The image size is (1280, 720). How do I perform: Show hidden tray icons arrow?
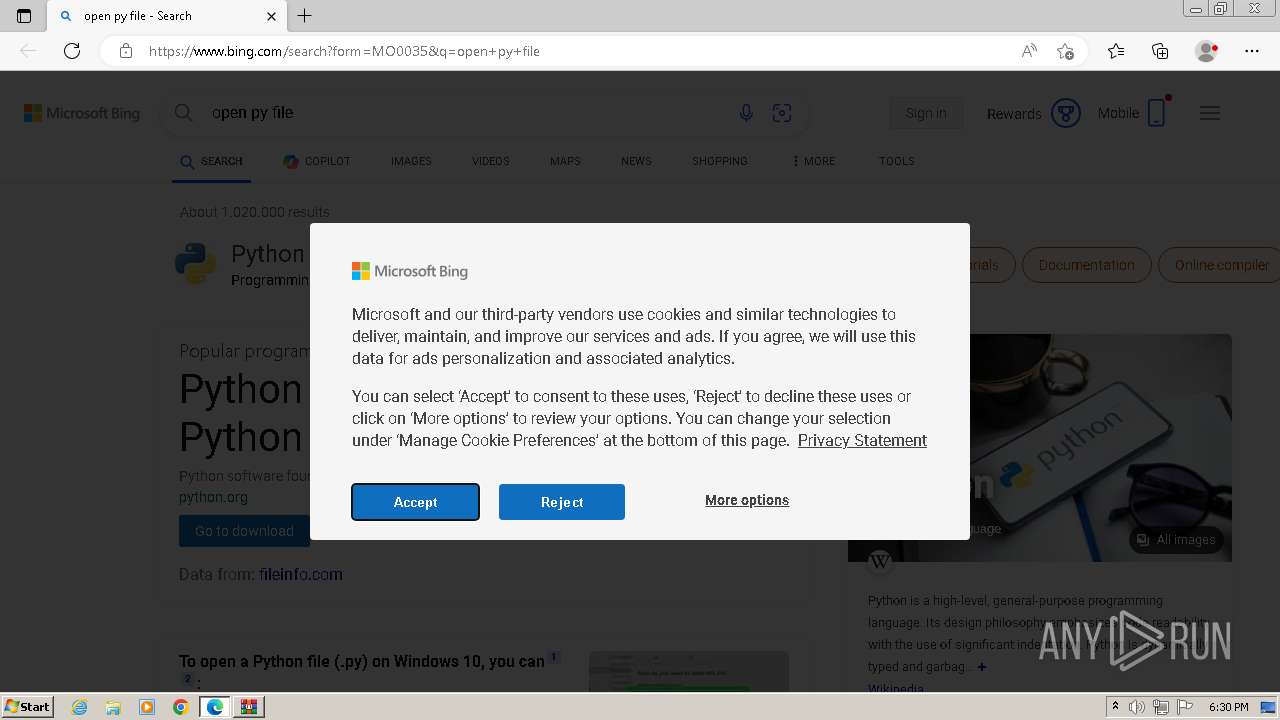click(x=1115, y=707)
